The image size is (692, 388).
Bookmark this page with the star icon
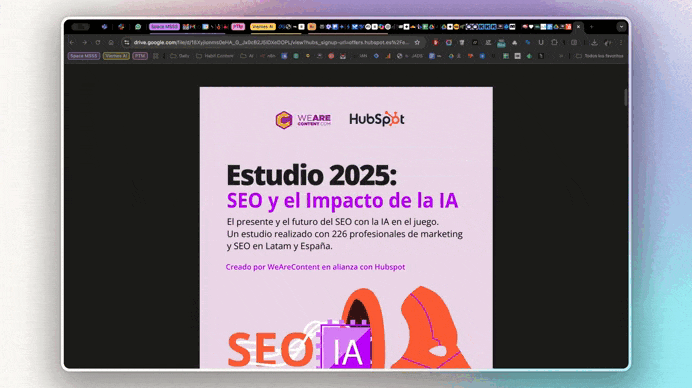coord(417,42)
